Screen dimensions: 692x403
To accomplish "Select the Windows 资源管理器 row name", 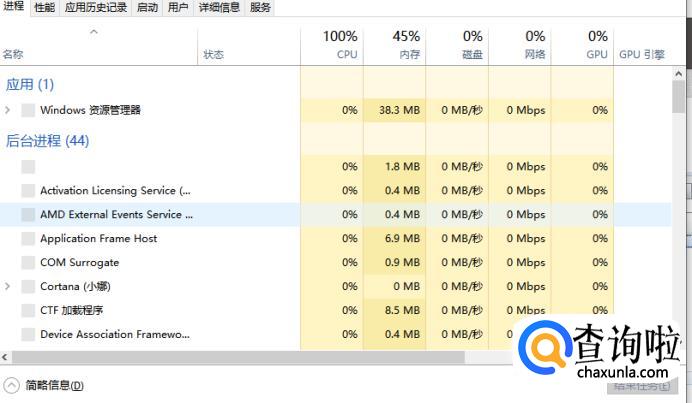I will [x=90, y=110].
